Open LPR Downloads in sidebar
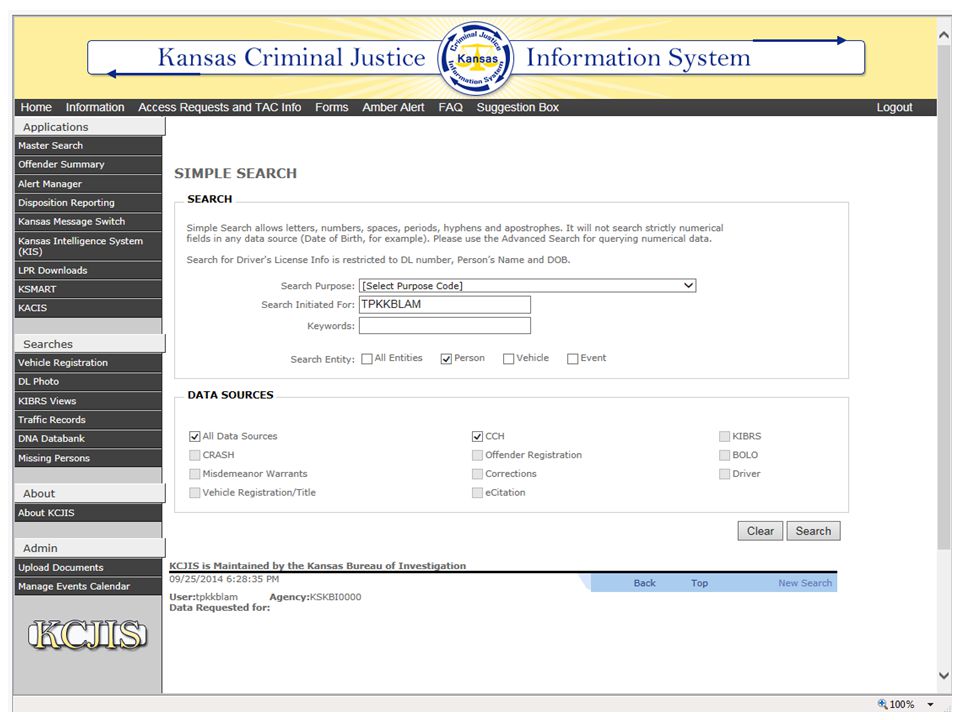This screenshot has height=720, width=960. (88, 271)
